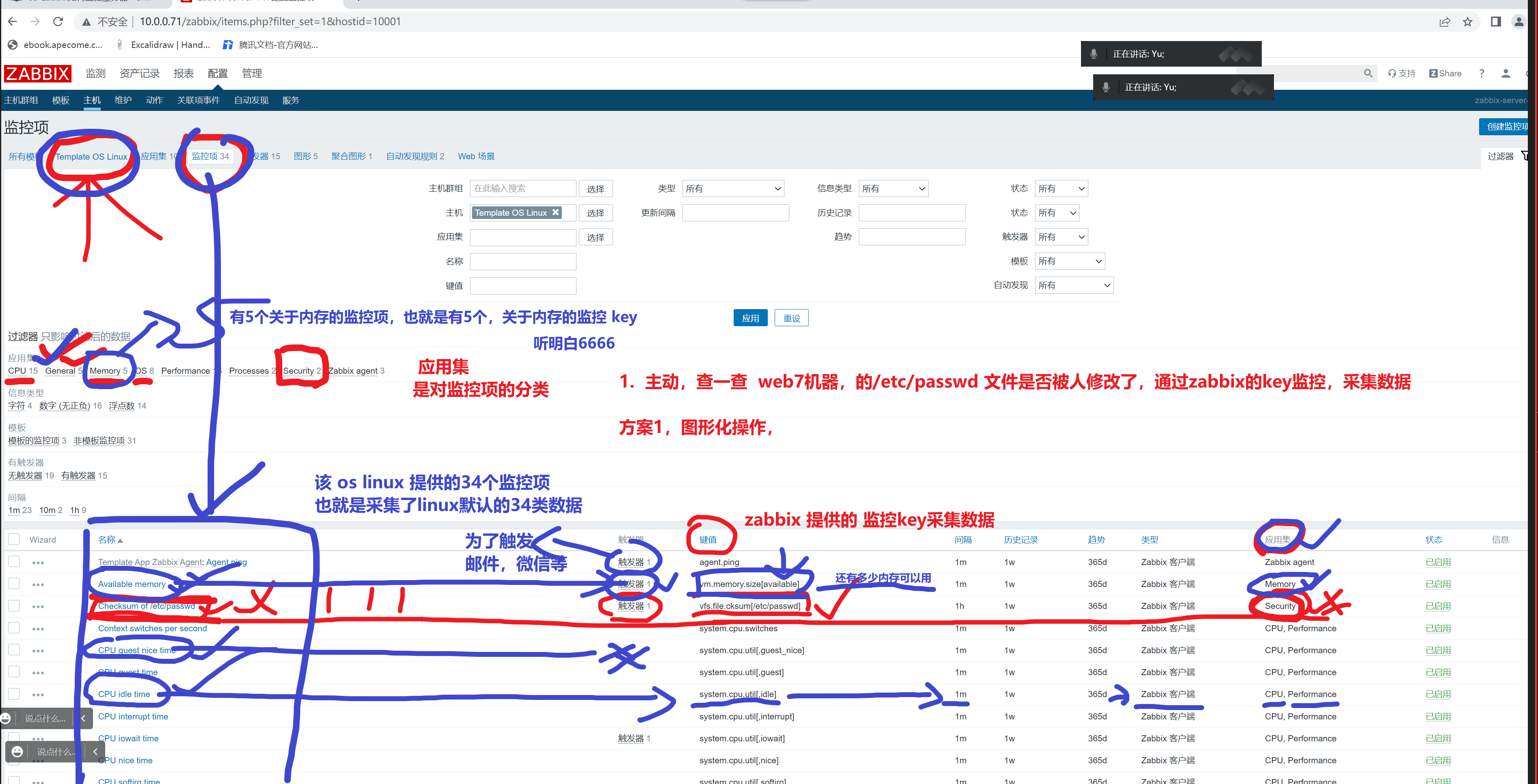Viewport: 1538px width, 784px height.
Task: Open the 管理 top menu
Action: [252, 74]
